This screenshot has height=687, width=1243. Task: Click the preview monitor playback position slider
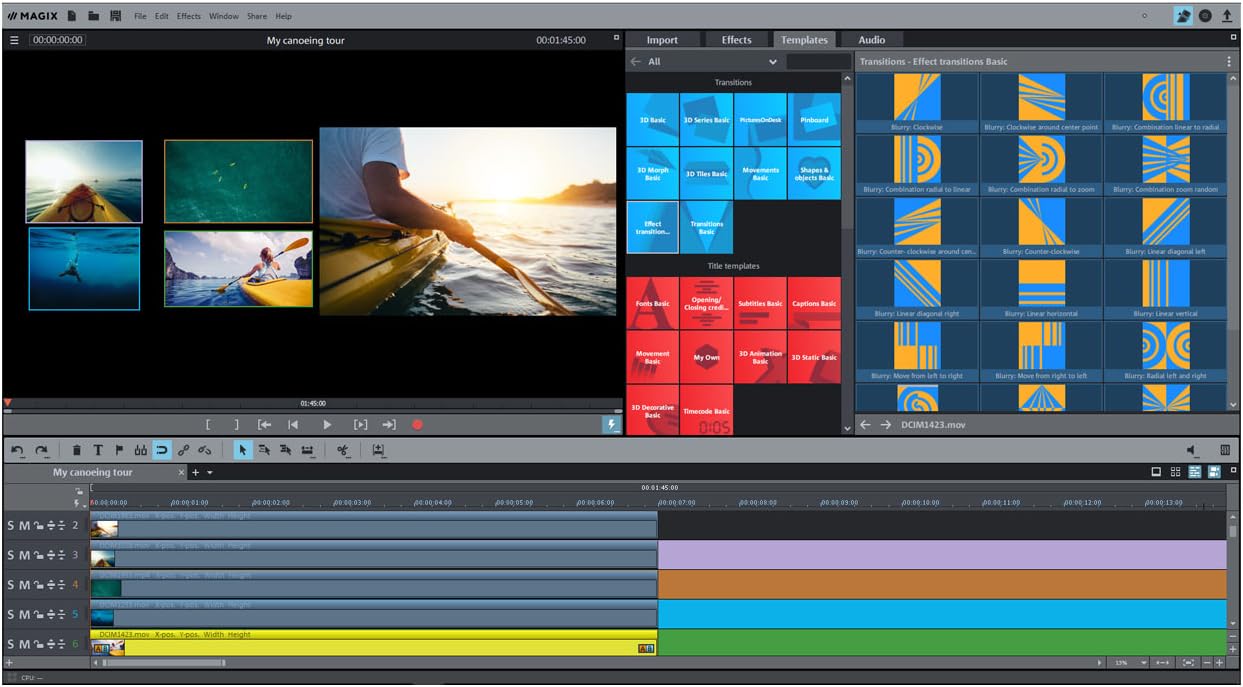(312, 411)
